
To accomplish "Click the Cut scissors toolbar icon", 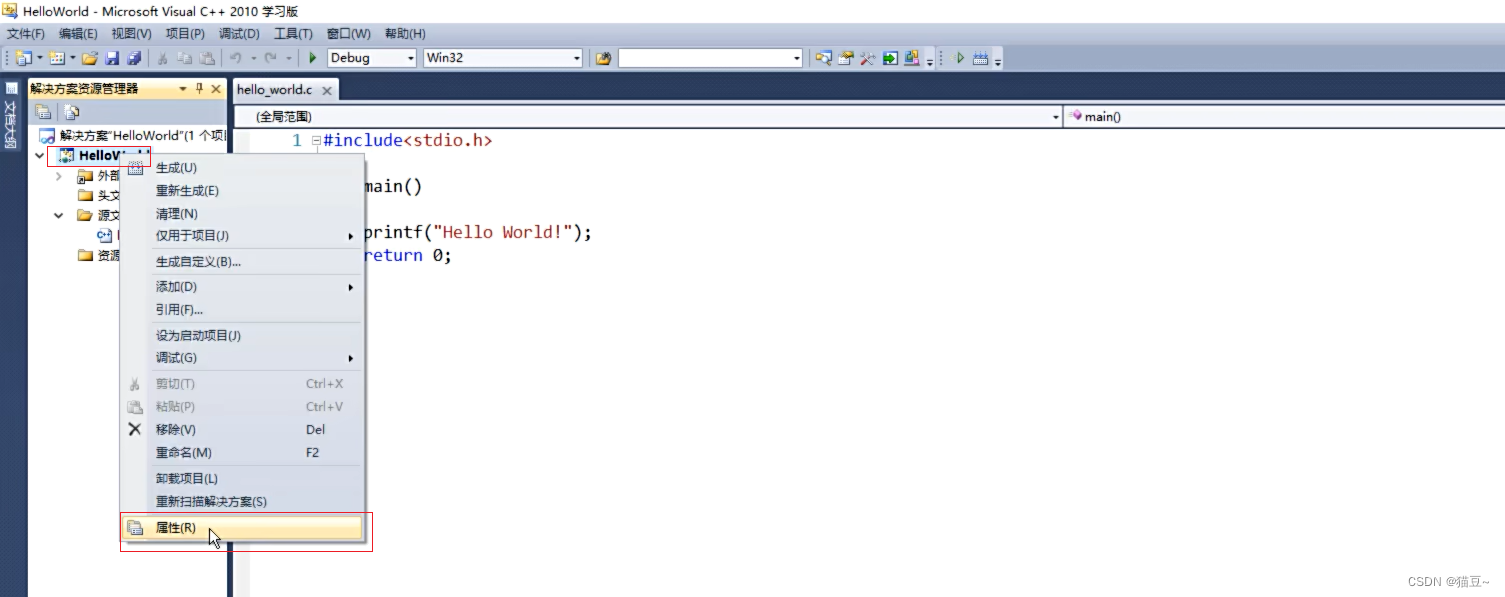I will (162, 58).
